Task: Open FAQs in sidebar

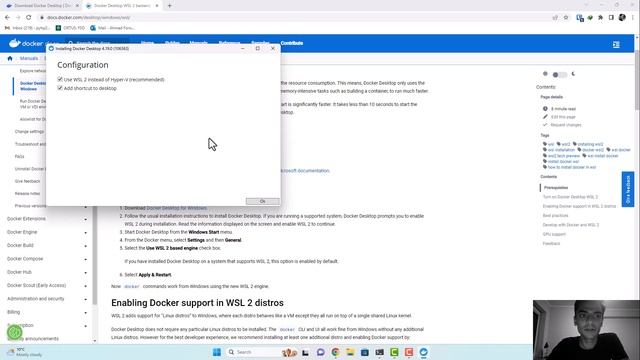Action: (20, 157)
